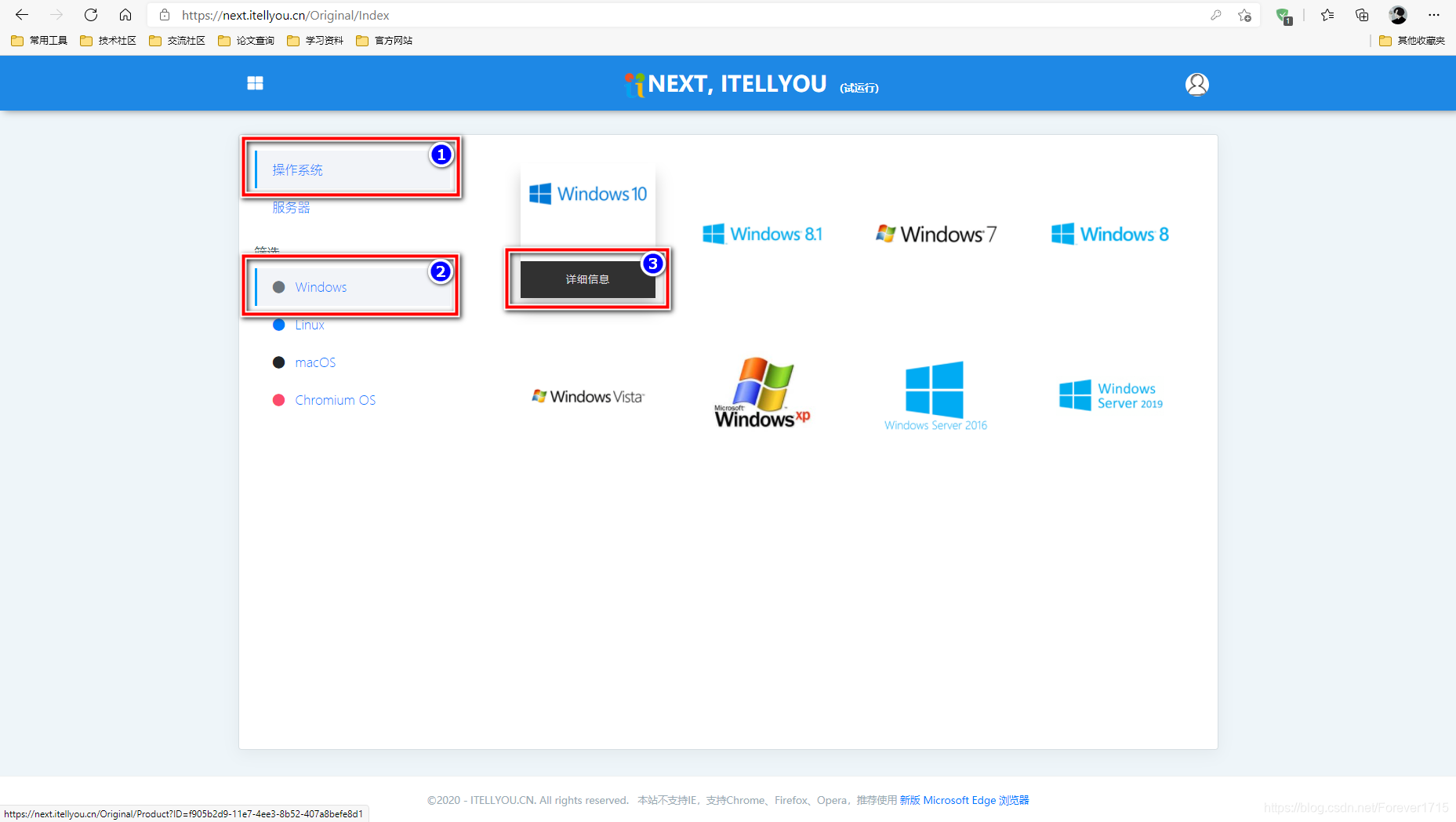This screenshot has width=1456, height=822.
Task: Open the 交流社区 bookmark folder
Action: [177, 41]
